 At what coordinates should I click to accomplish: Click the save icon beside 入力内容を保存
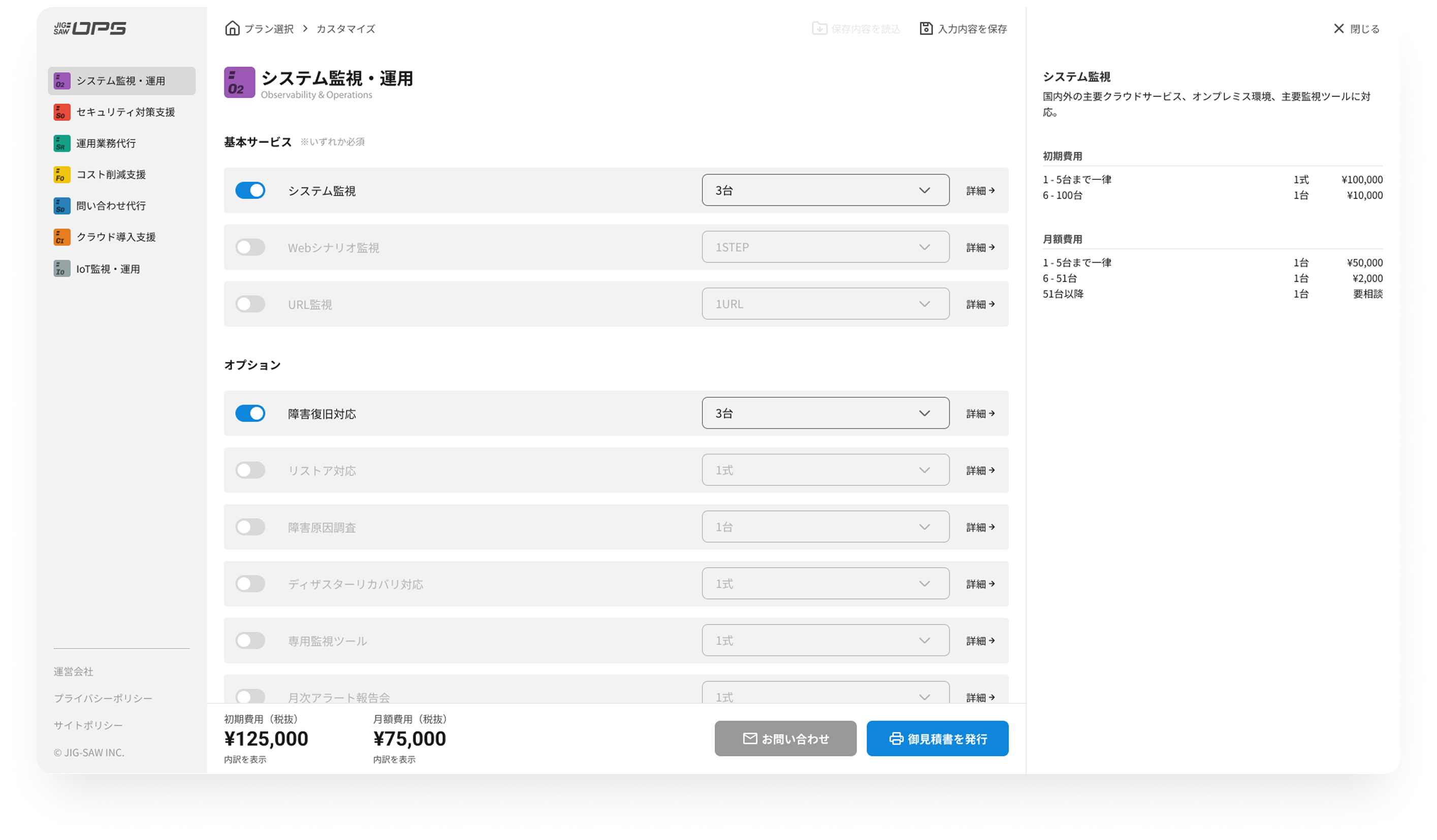tap(926, 28)
